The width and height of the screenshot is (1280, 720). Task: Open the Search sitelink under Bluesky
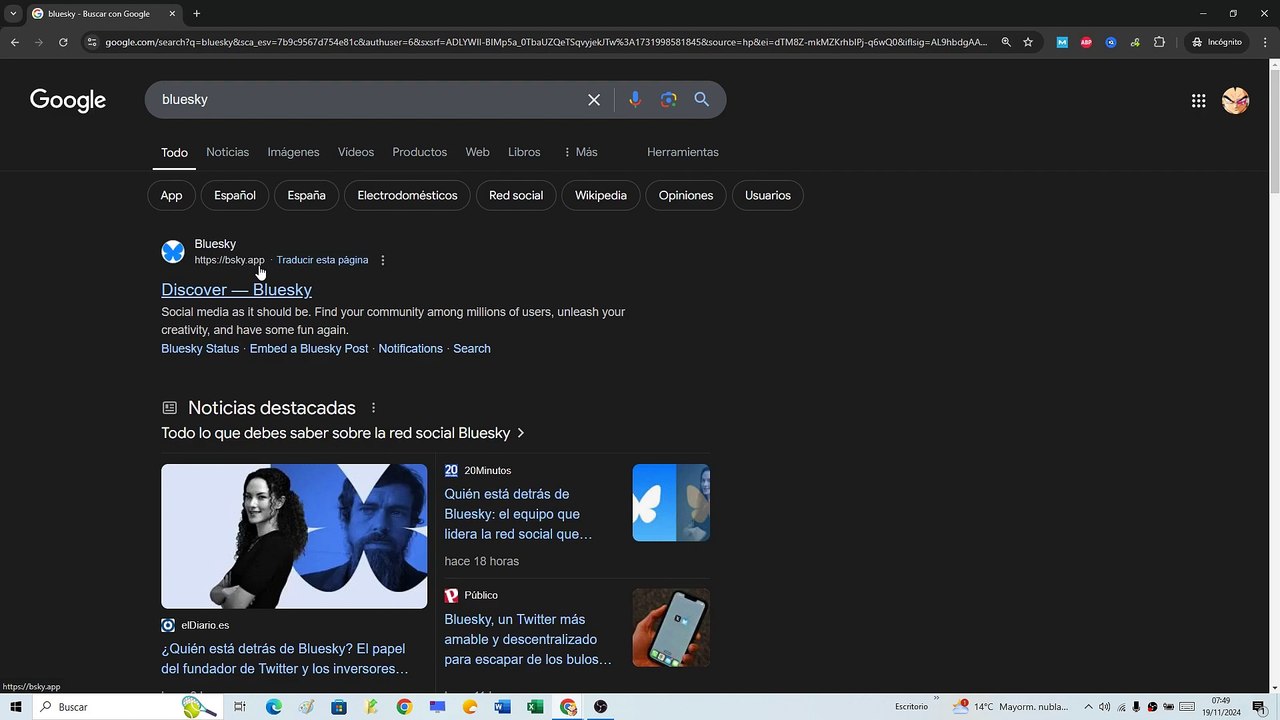472,349
